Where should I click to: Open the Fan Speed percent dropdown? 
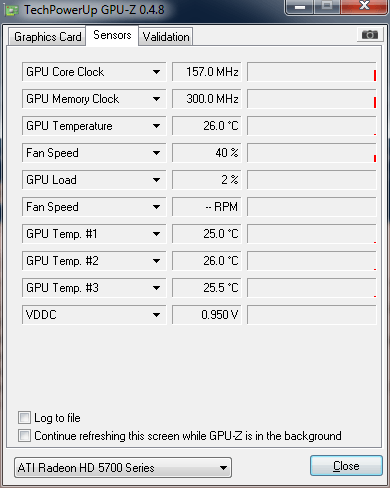pos(94,153)
